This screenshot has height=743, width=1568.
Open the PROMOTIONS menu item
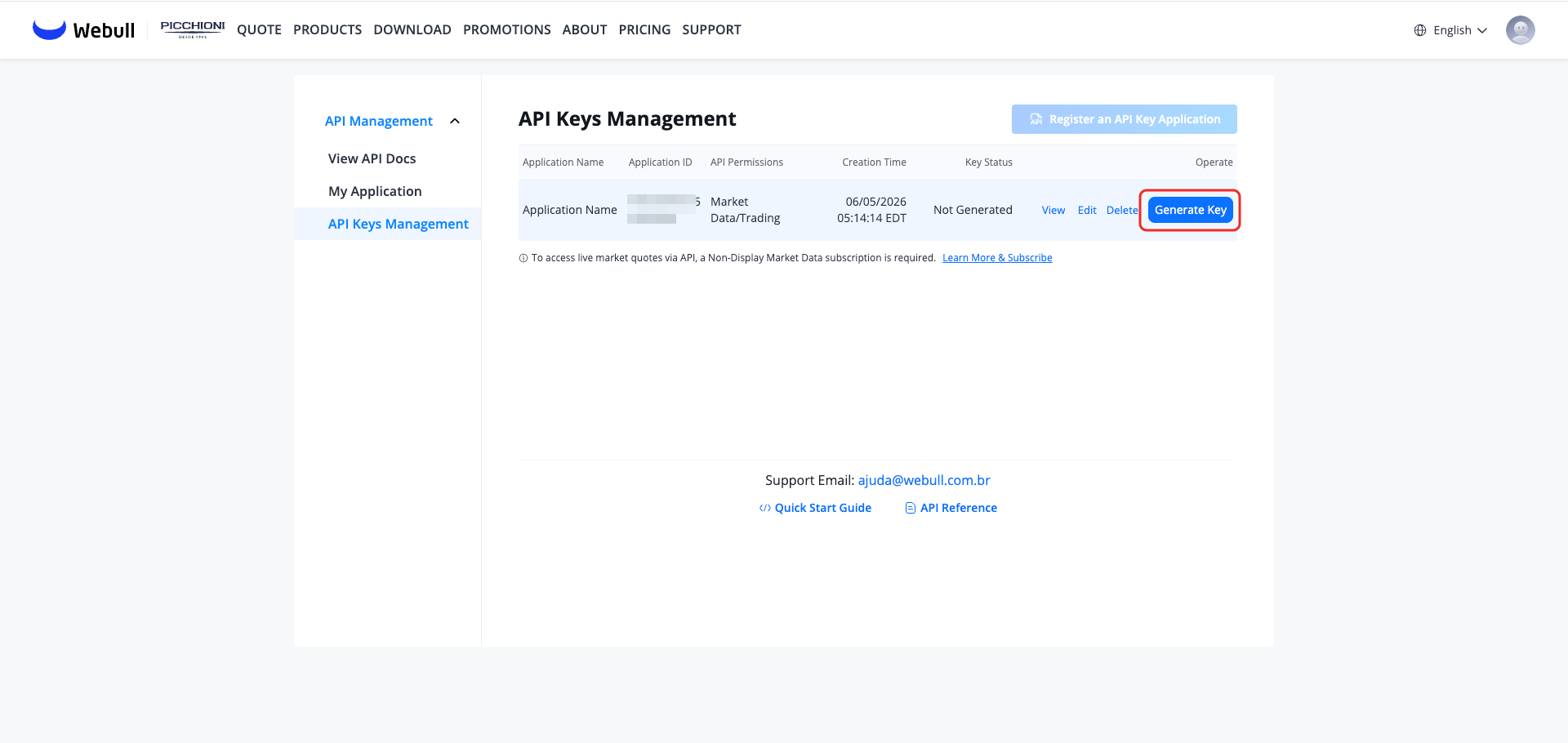[507, 29]
